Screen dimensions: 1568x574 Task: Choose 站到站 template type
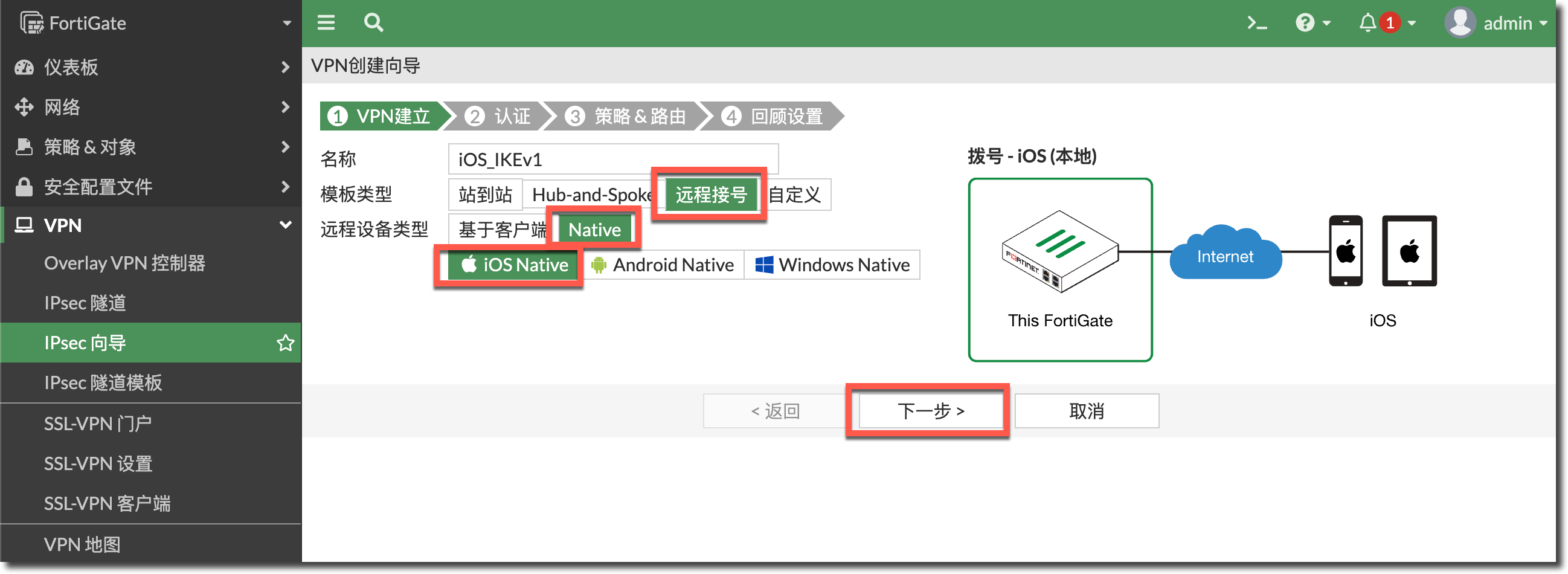485,195
